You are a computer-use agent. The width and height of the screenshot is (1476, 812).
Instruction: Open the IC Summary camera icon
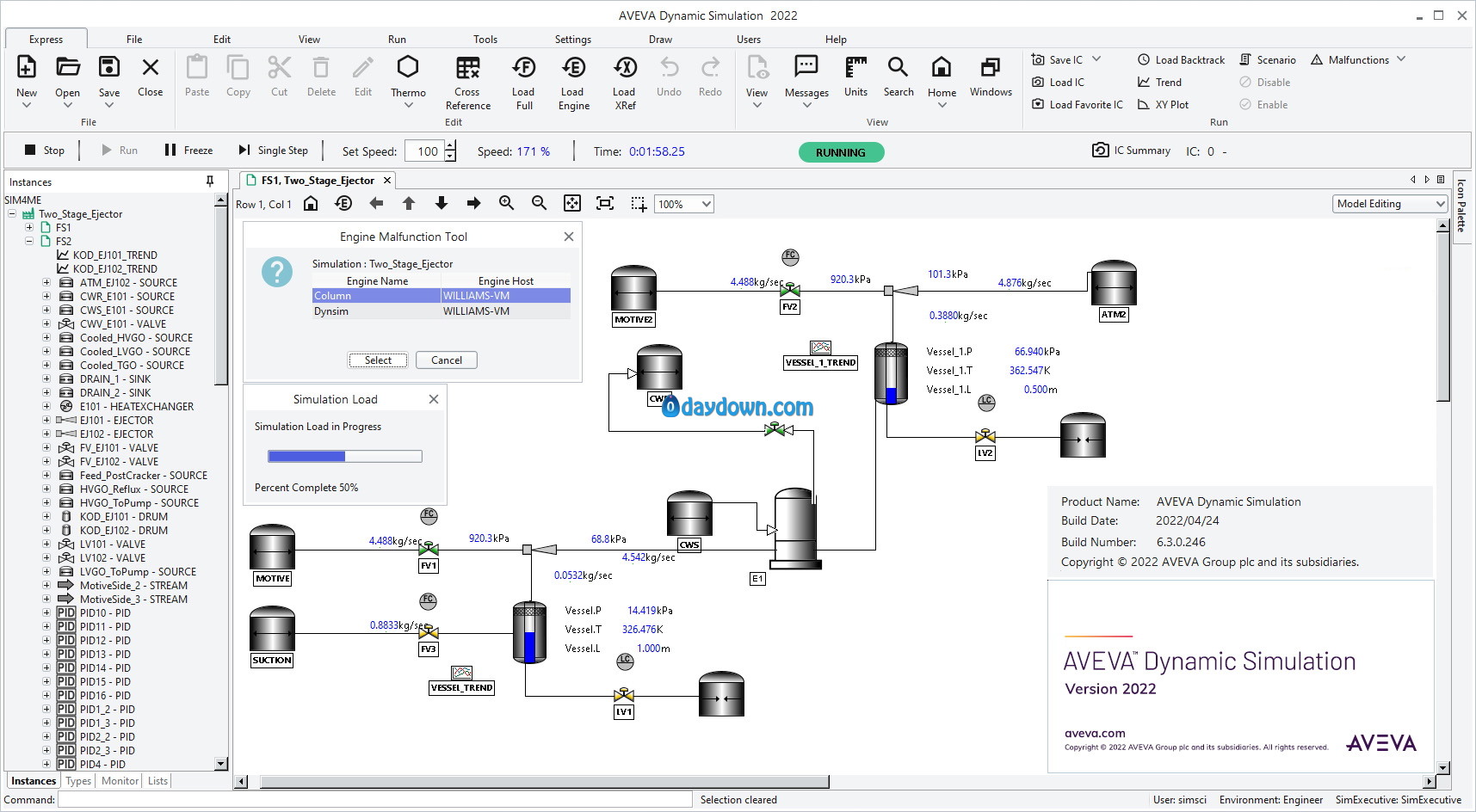pyautogui.click(x=1100, y=151)
